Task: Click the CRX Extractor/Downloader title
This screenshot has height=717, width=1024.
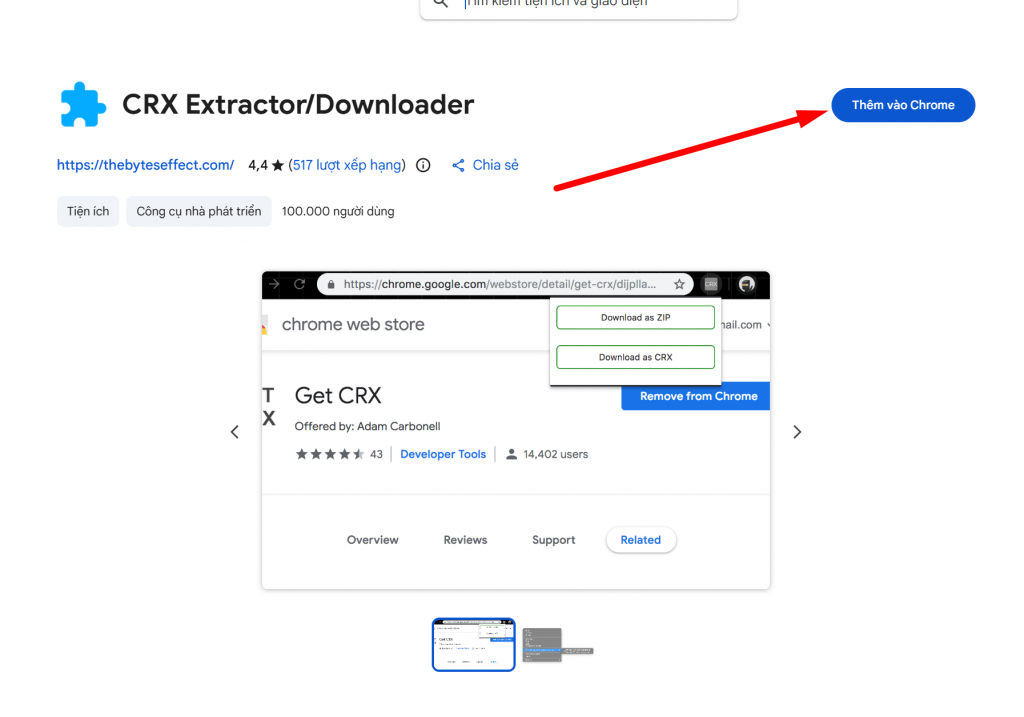Action: [298, 104]
